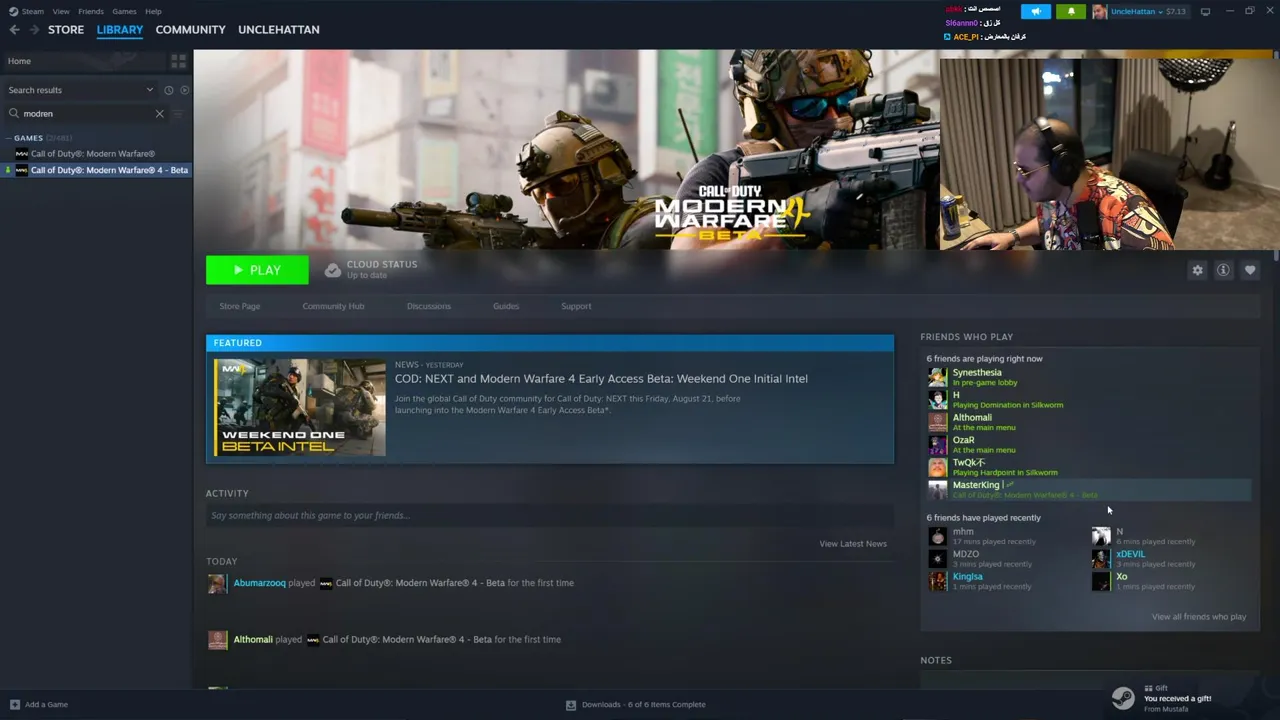This screenshot has height=720, width=1280.
Task: Open game settings gear icon
Action: (1197, 270)
